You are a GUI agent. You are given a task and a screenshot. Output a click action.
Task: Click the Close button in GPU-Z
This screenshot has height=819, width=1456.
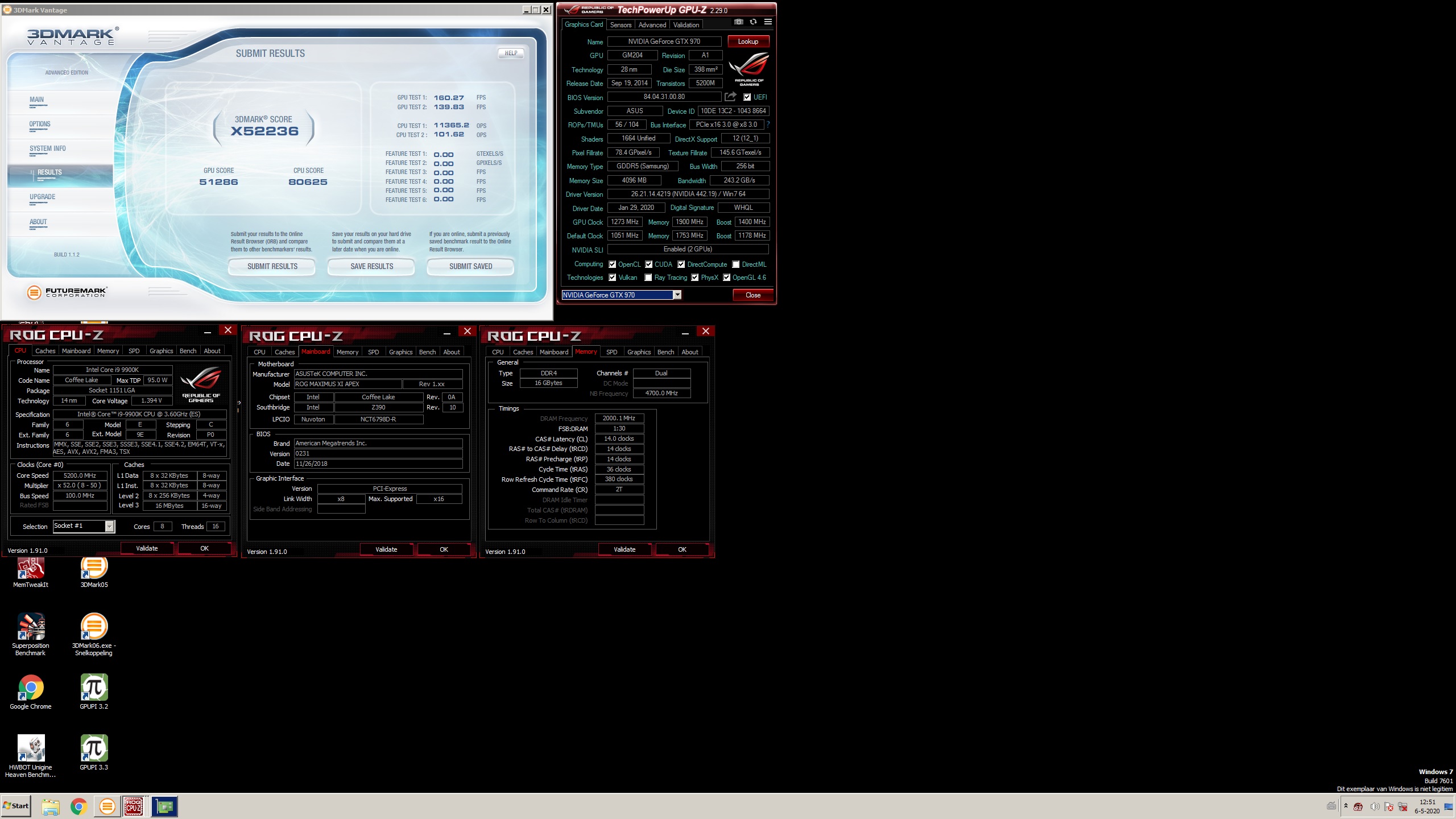point(752,295)
